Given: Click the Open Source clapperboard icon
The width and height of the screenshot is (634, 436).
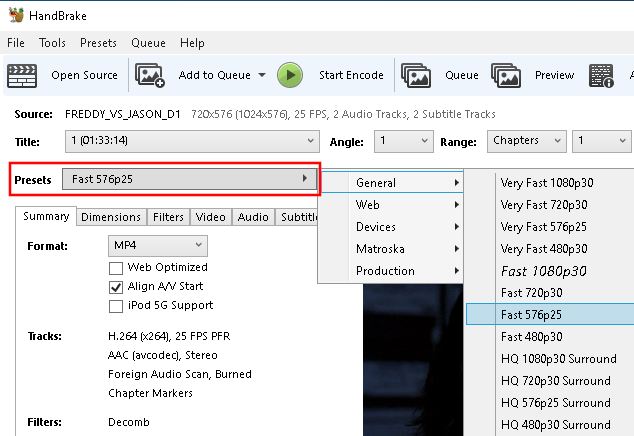Looking at the screenshot, I should (22, 76).
